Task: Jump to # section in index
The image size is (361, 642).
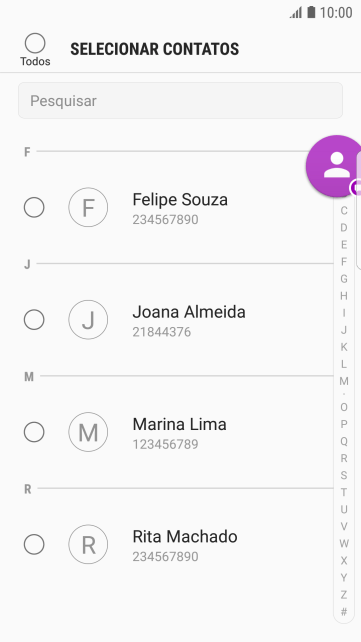Action: click(x=344, y=612)
